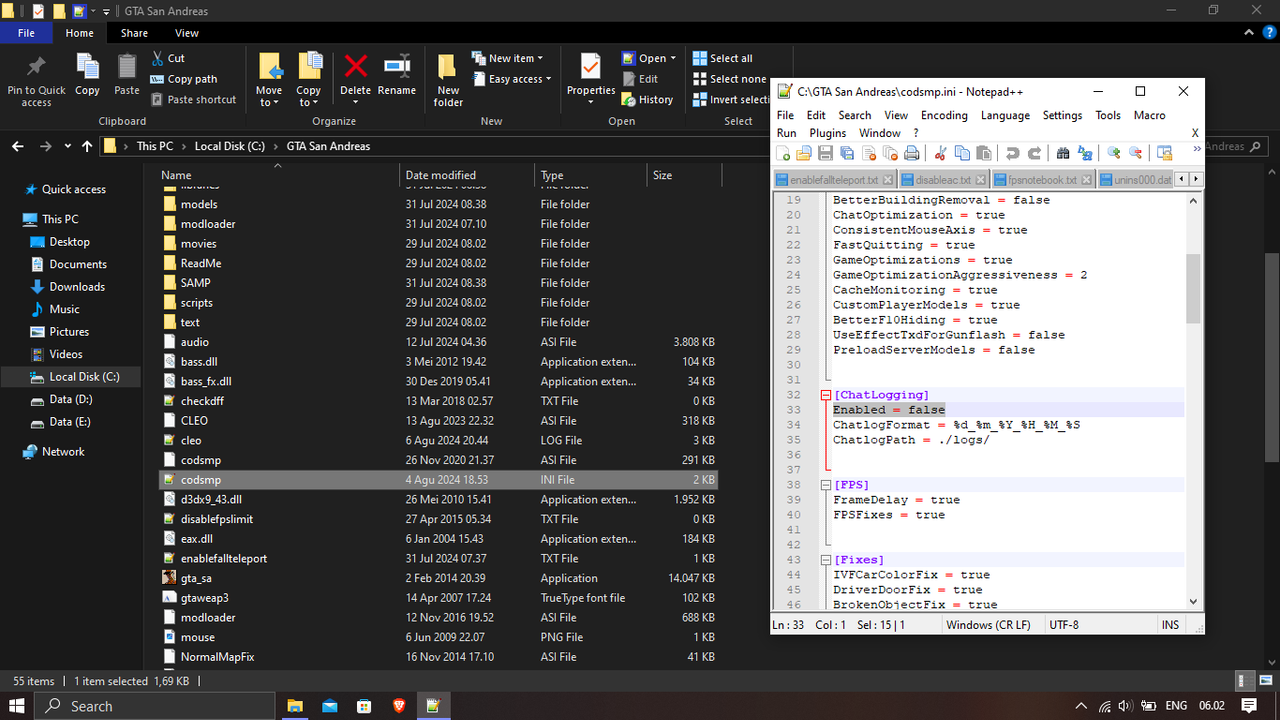Select Data (D:) drive in navigation pane

click(x=71, y=399)
